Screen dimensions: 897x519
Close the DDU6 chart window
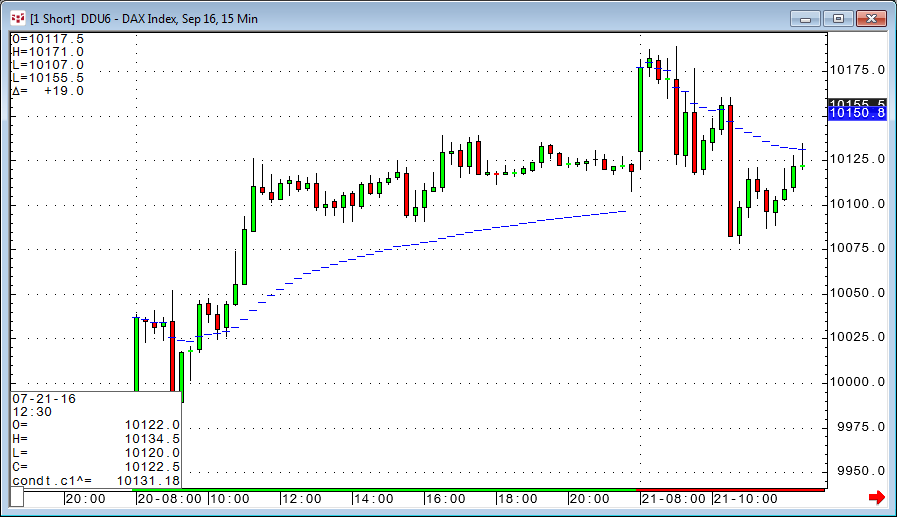(871, 19)
